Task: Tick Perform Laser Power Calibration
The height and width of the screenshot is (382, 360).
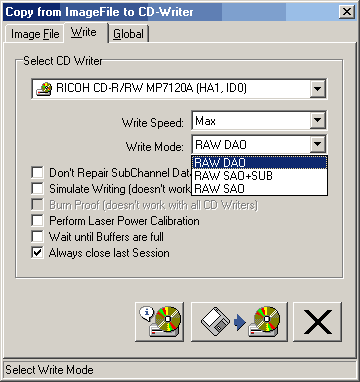Action: point(37,221)
